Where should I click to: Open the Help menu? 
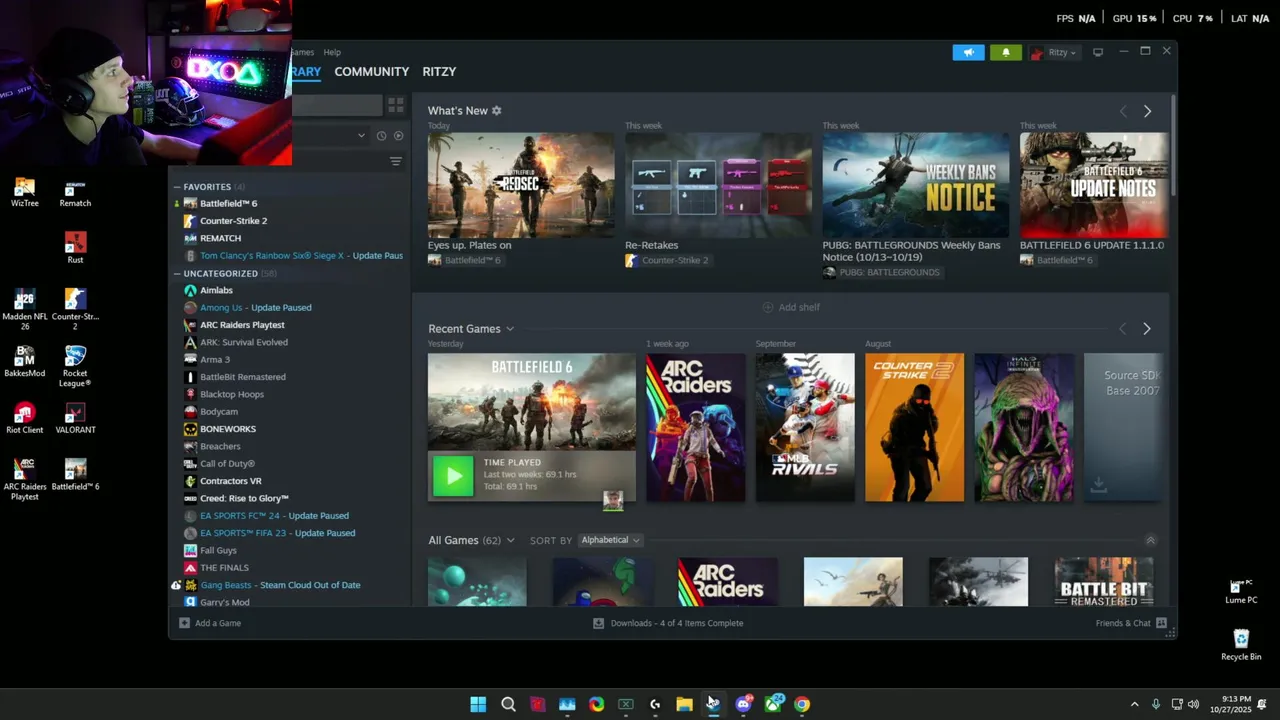[332, 52]
